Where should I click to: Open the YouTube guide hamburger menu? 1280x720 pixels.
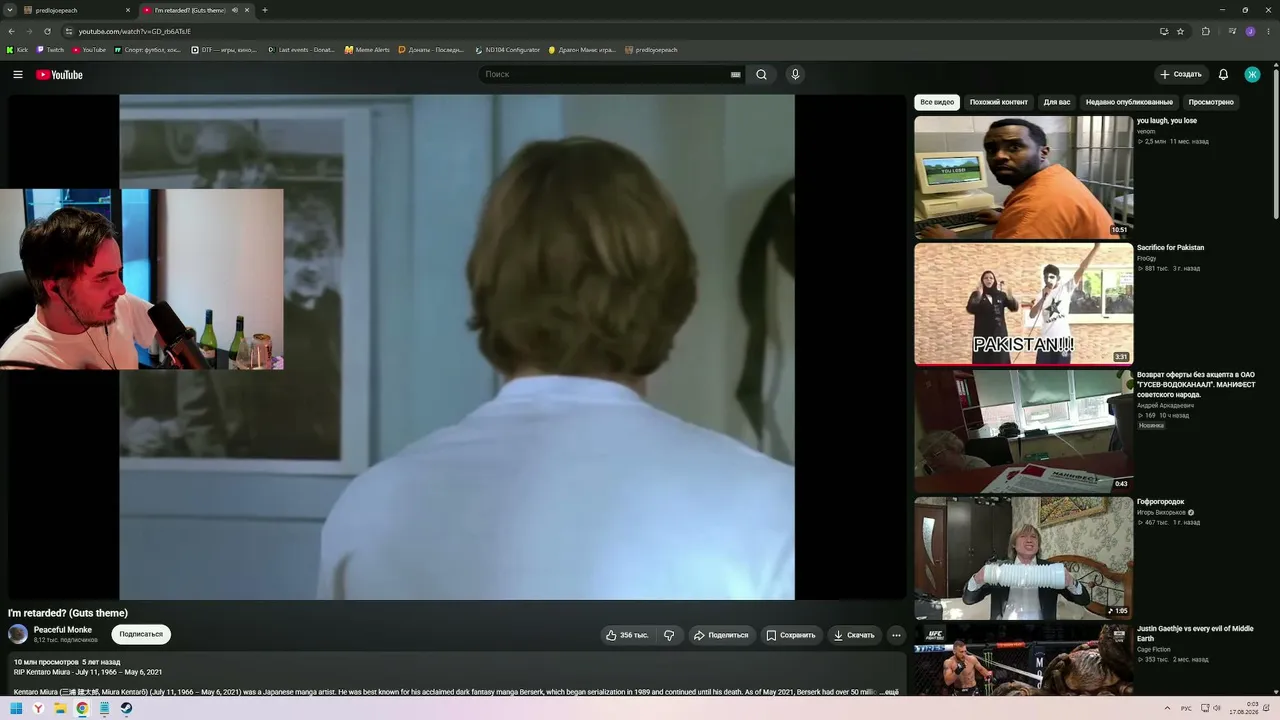tap(18, 75)
